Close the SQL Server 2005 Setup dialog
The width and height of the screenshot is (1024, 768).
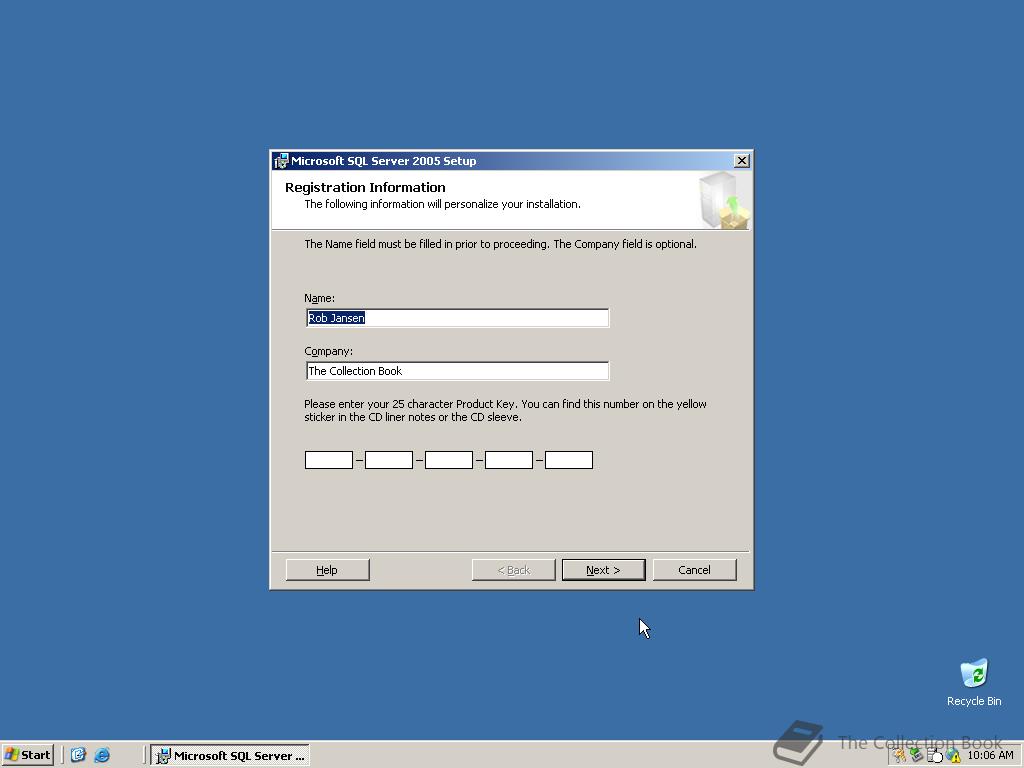coord(741,161)
